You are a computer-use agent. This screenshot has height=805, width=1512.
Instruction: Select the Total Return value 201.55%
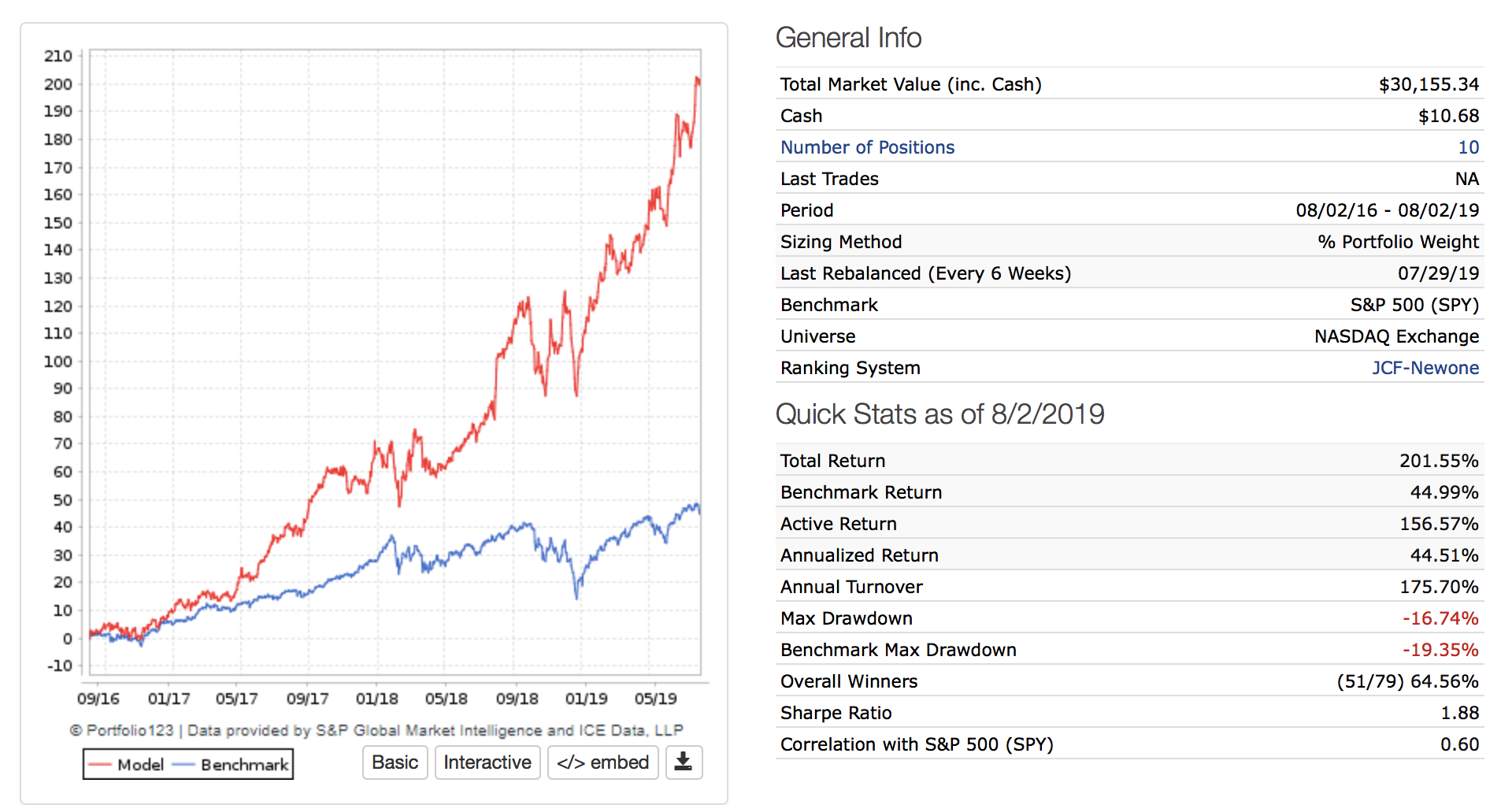(1439, 461)
